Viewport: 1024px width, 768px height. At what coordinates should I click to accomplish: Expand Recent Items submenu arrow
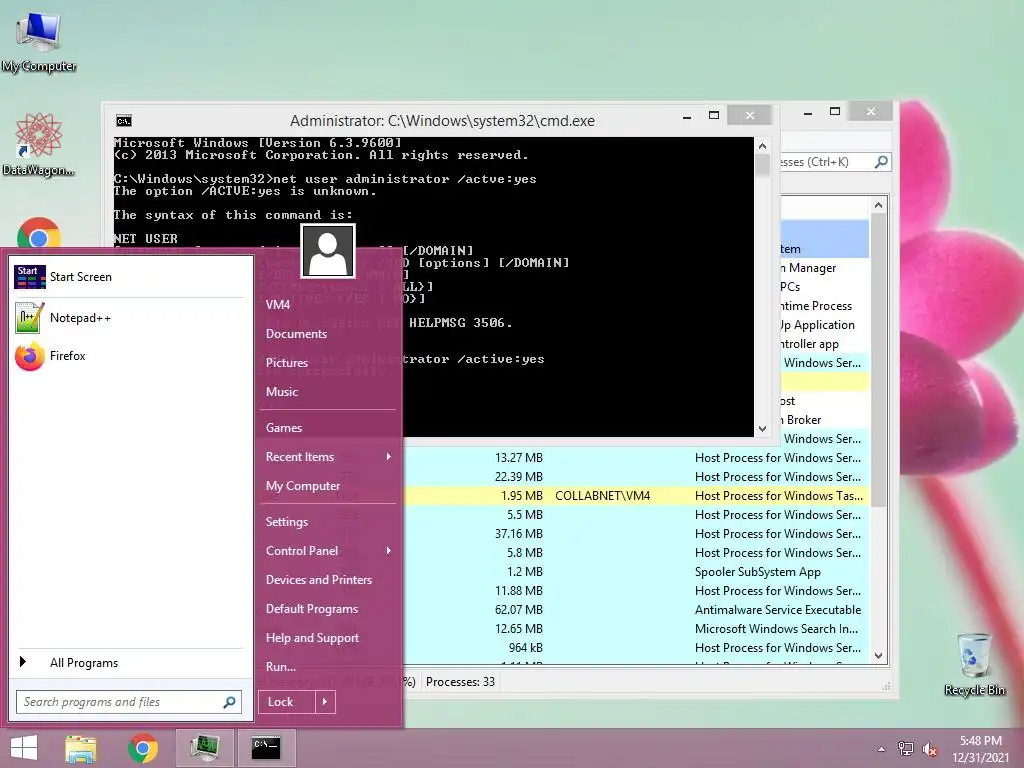pyautogui.click(x=389, y=456)
